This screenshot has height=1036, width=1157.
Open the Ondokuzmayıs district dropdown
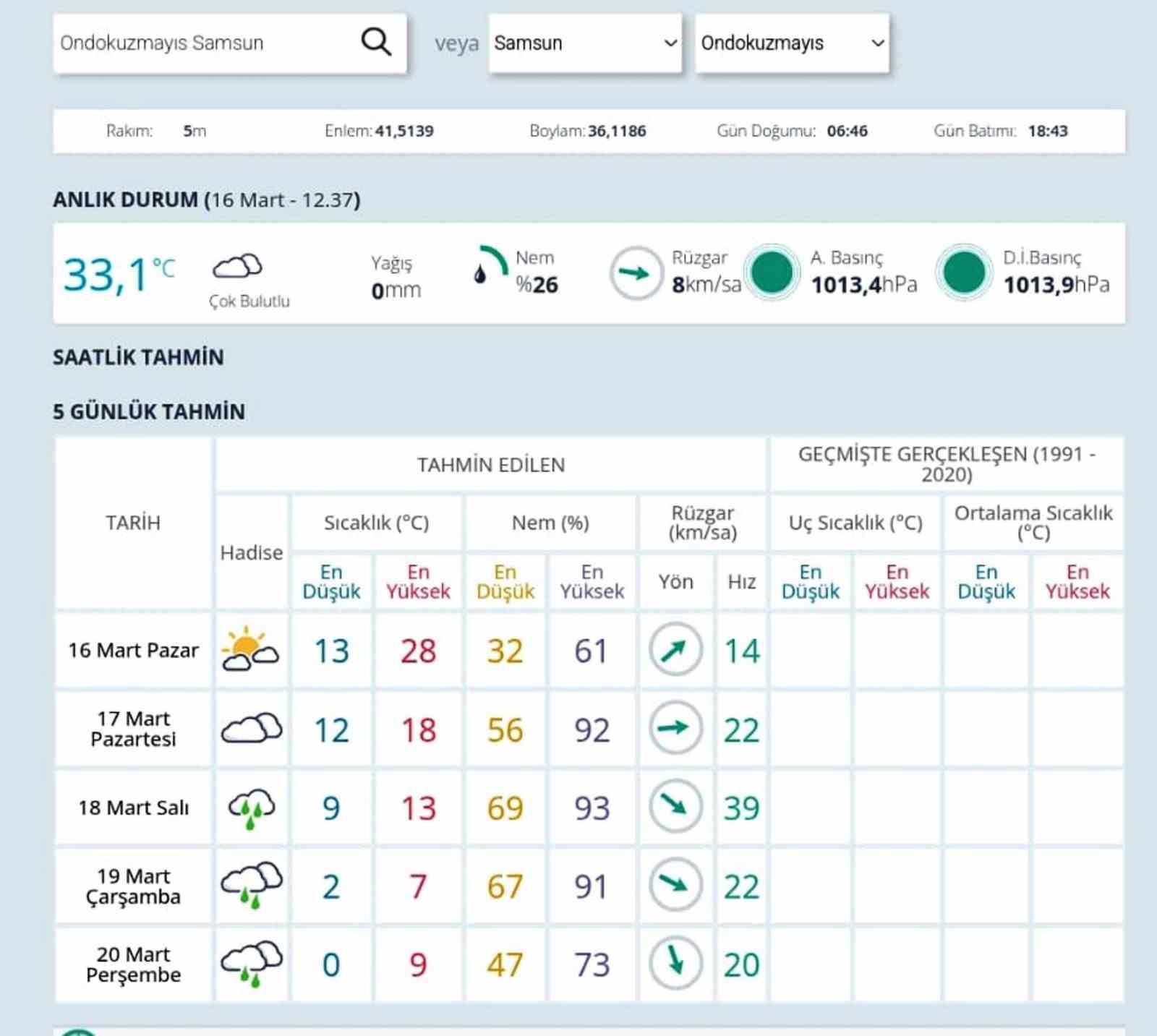click(x=793, y=43)
